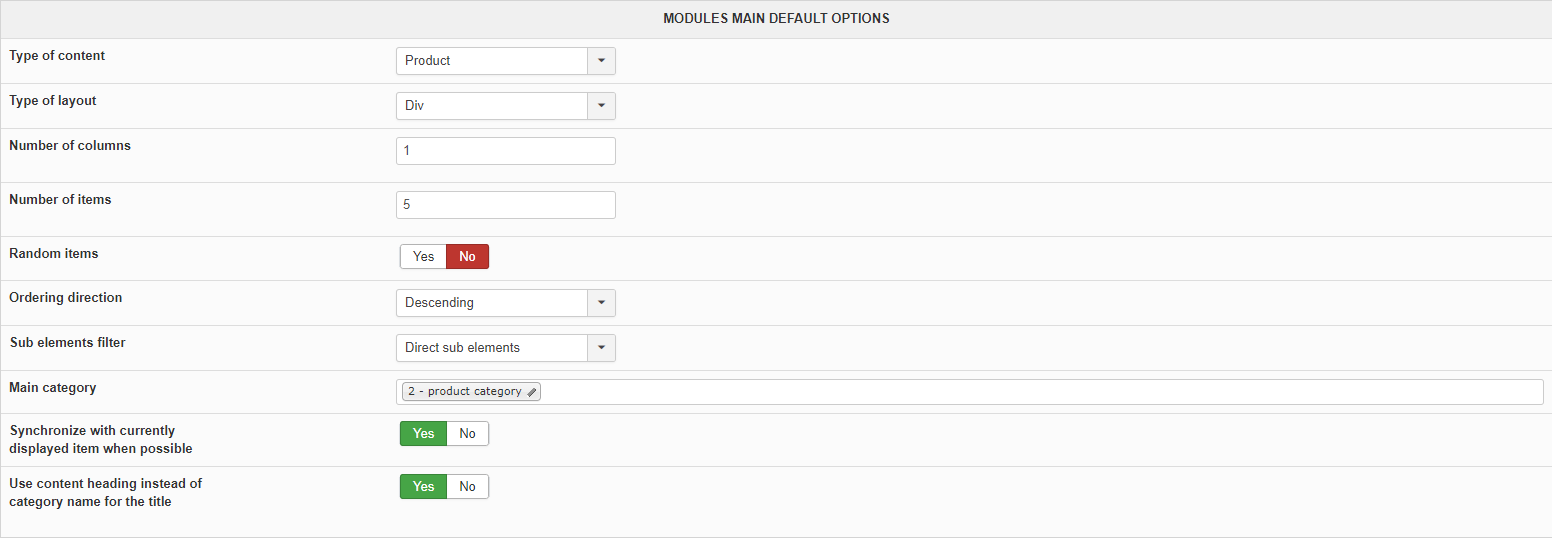The height and width of the screenshot is (541, 1552).
Task: Select No for Random items
Action: coord(467,257)
